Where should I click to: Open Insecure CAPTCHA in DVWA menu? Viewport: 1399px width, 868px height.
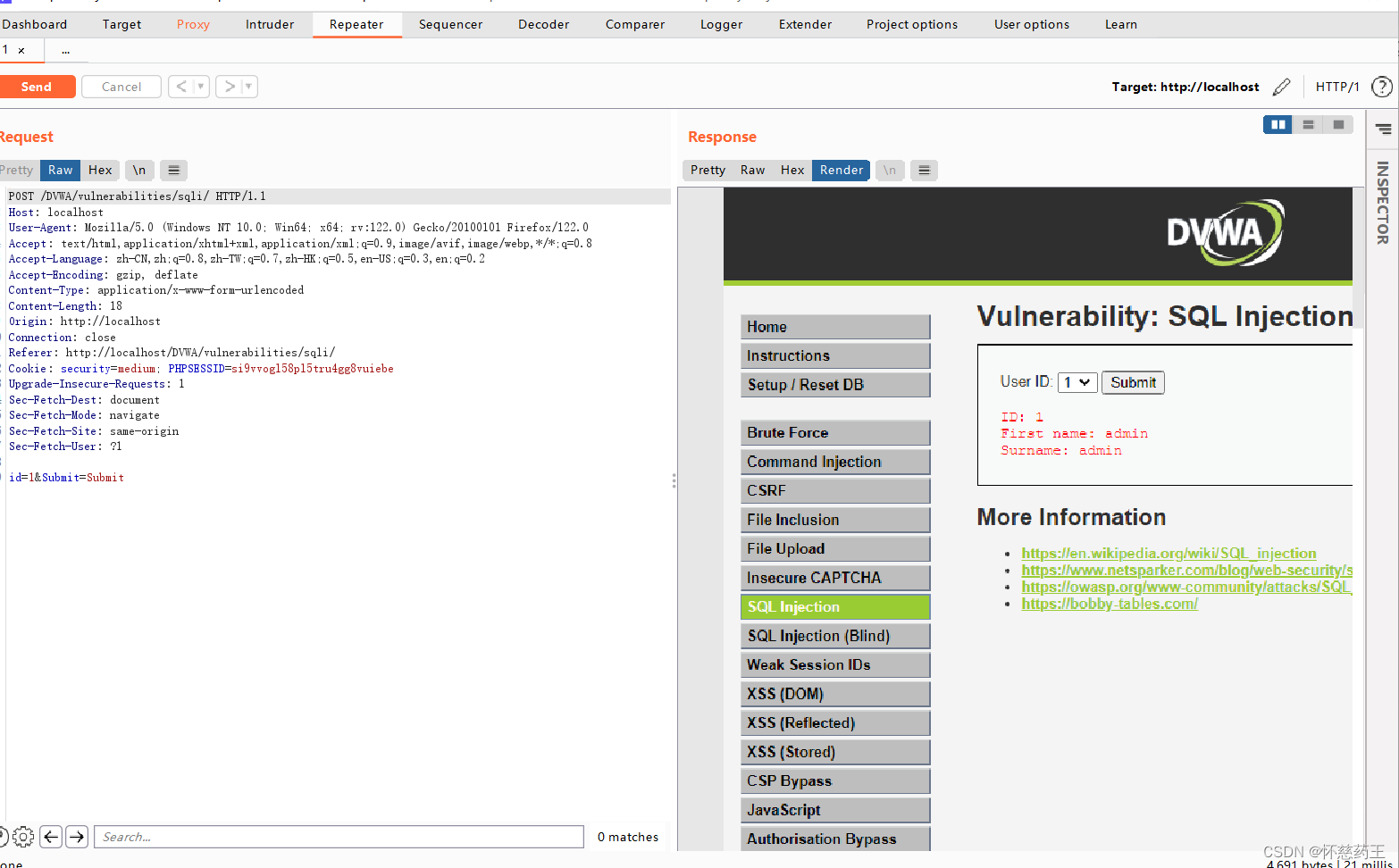point(835,578)
